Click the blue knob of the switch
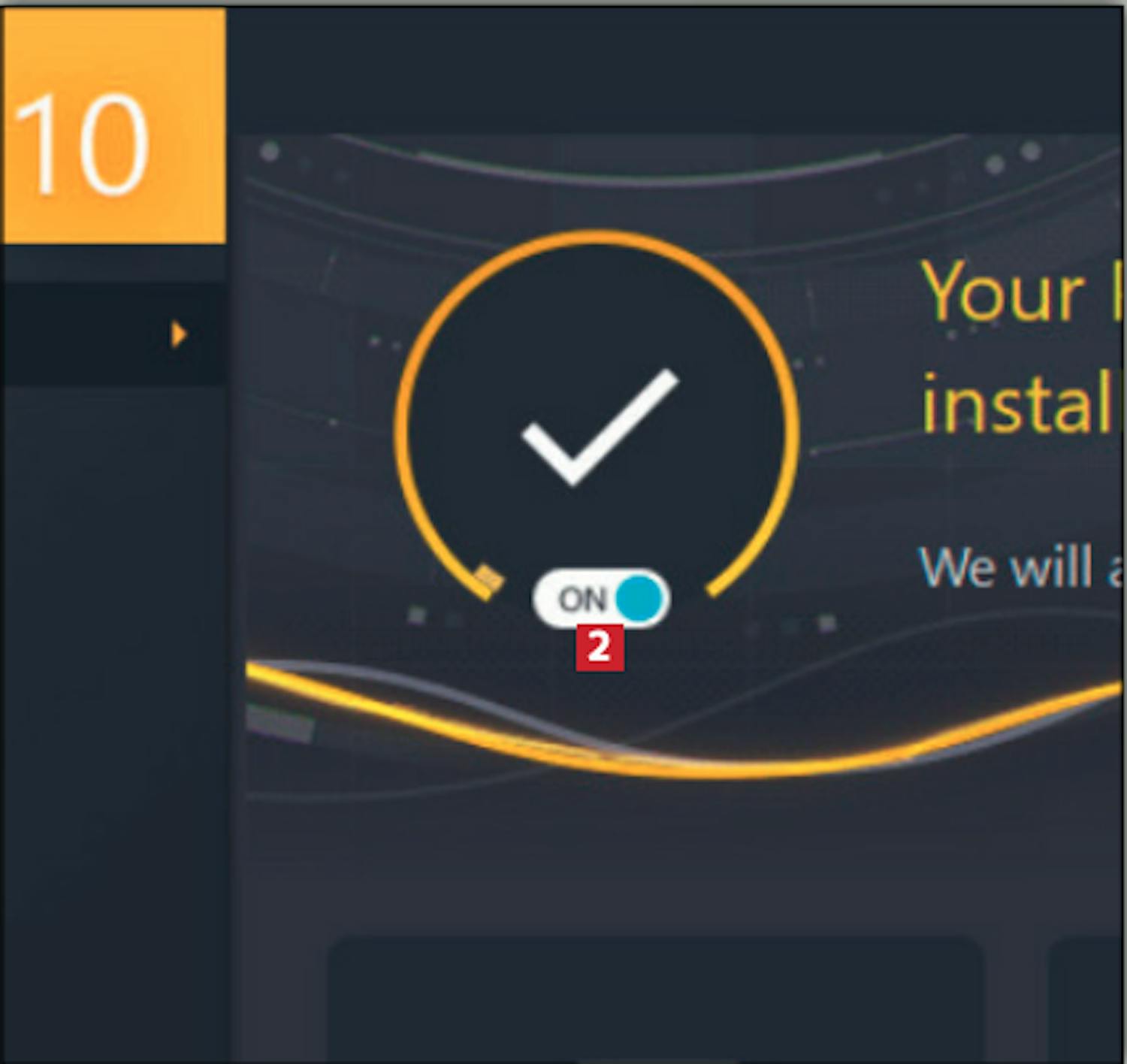 click(639, 599)
